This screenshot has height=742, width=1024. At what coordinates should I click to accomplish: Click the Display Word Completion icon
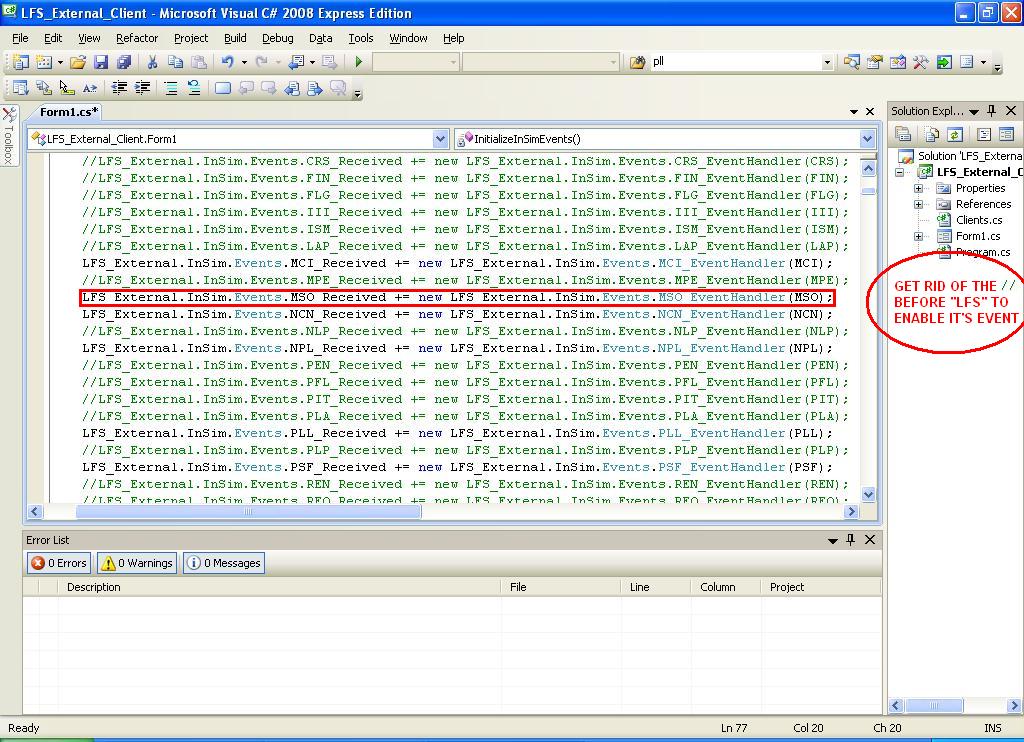pyautogui.click(x=89, y=88)
